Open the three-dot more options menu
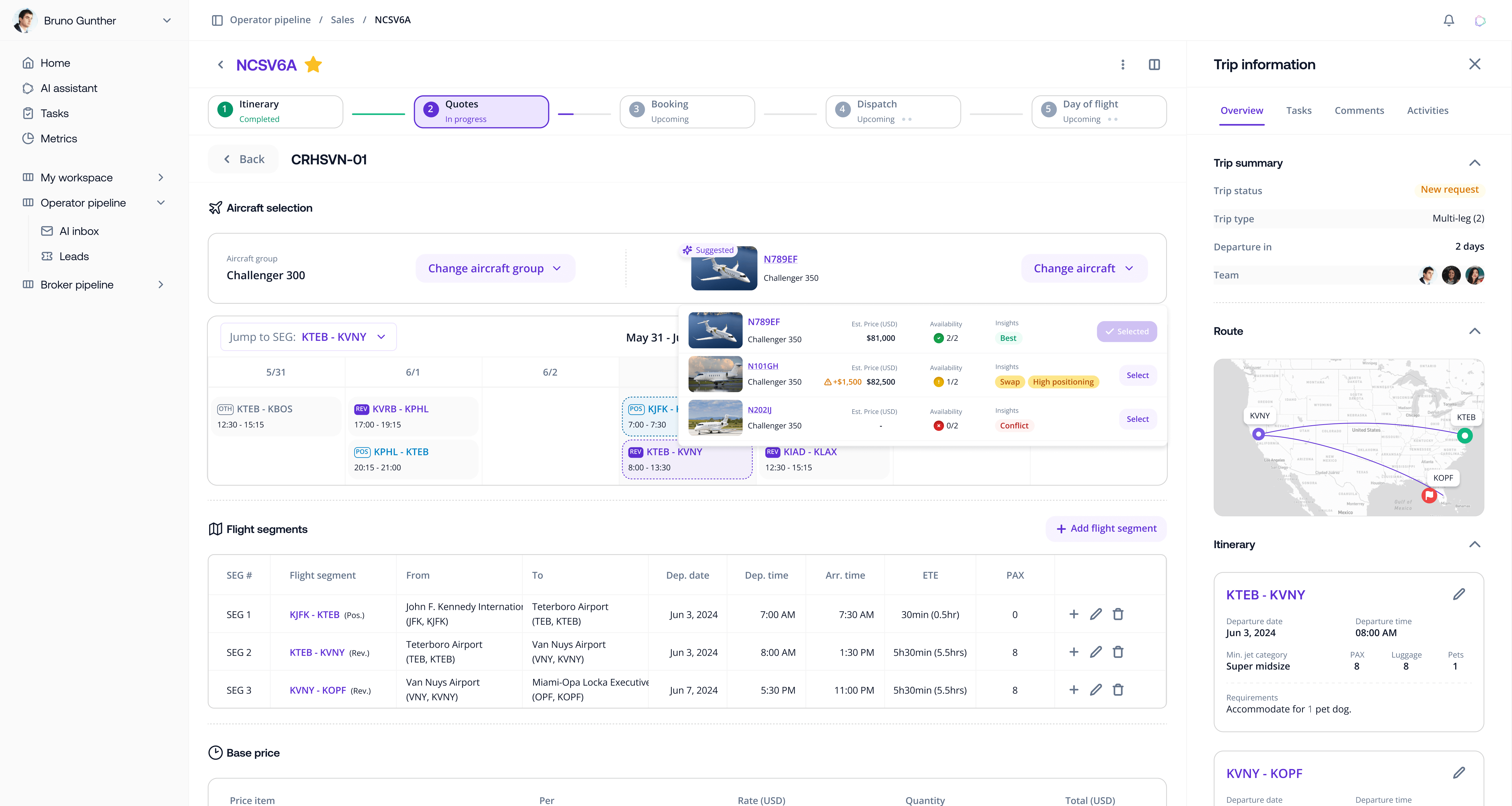The width and height of the screenshot is (1512, 806). (1123, 64)
